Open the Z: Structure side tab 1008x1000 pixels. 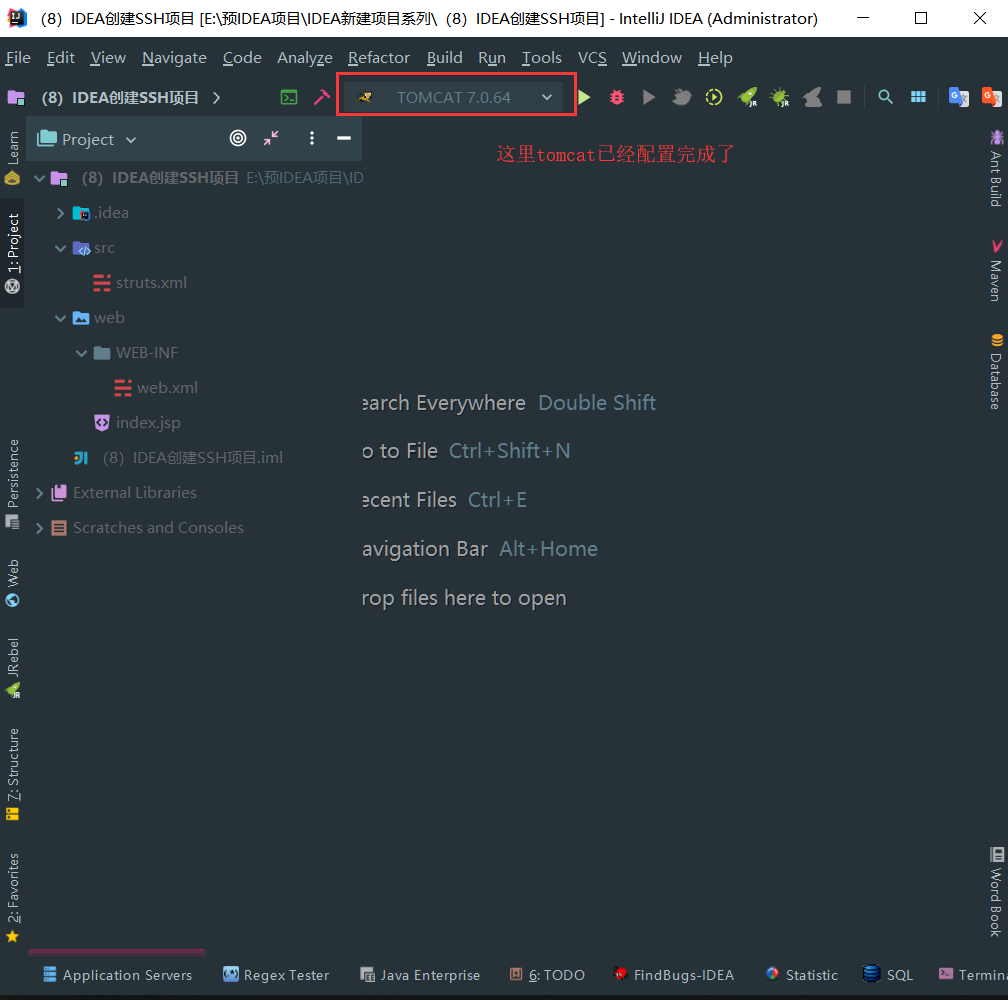point(12,774)
